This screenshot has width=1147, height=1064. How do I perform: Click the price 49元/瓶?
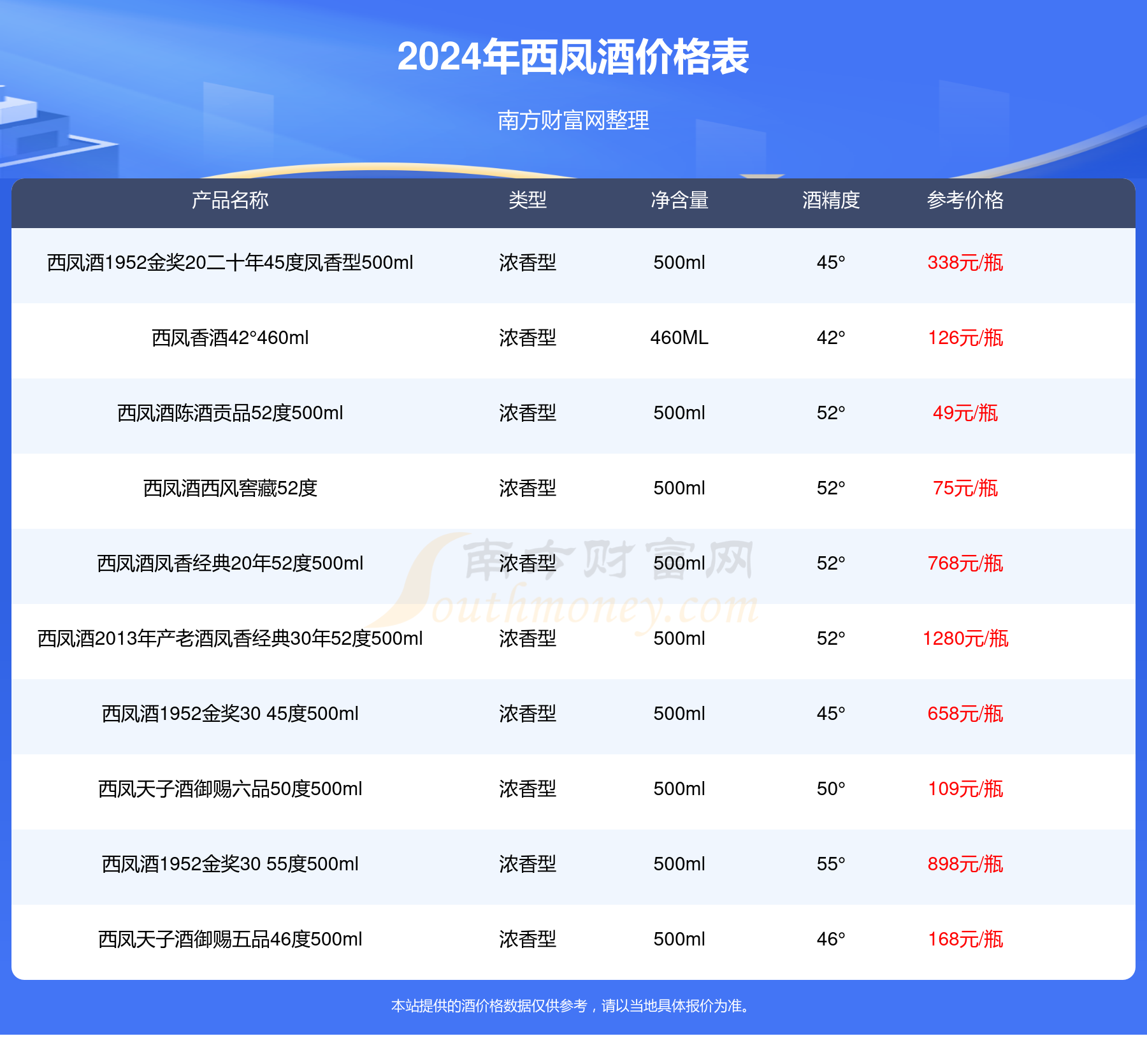coord(965,413)
